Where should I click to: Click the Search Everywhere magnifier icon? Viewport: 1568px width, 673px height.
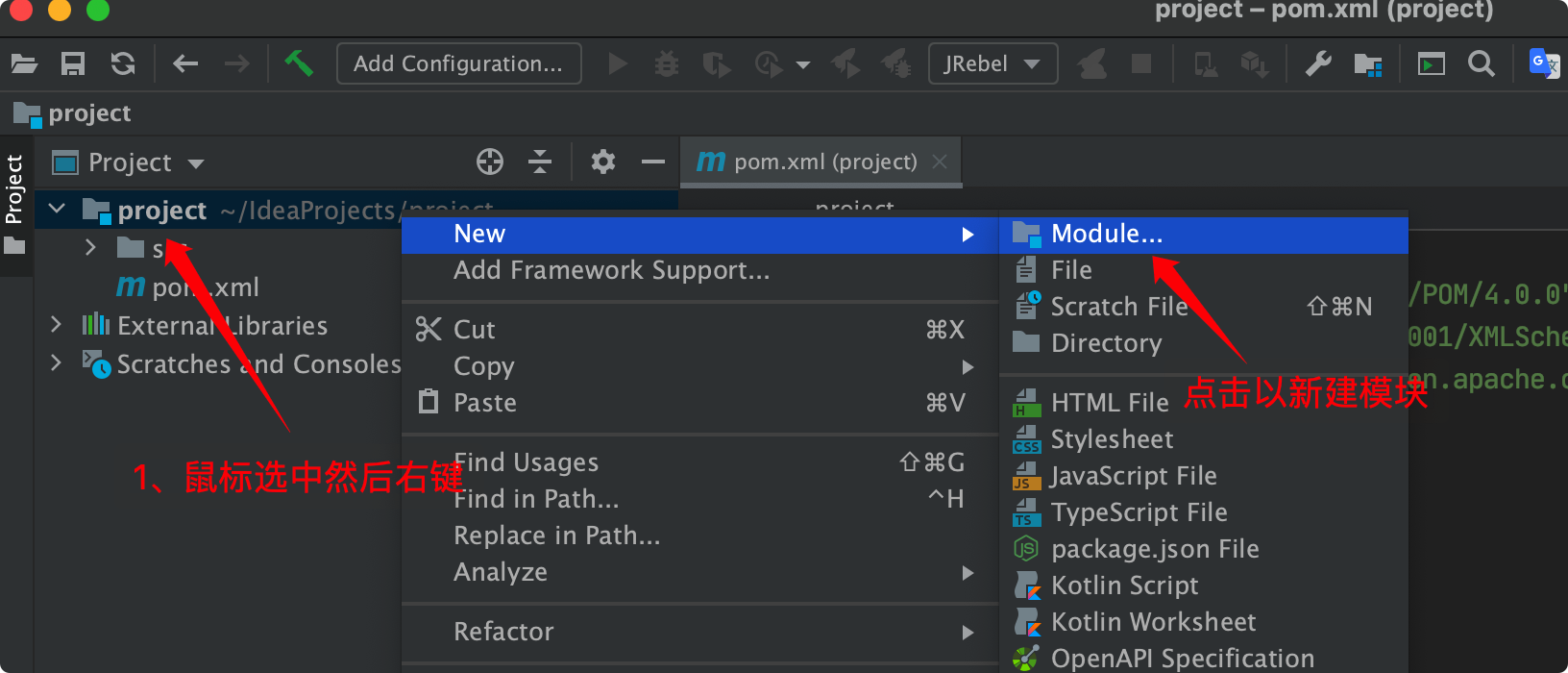1482,63
